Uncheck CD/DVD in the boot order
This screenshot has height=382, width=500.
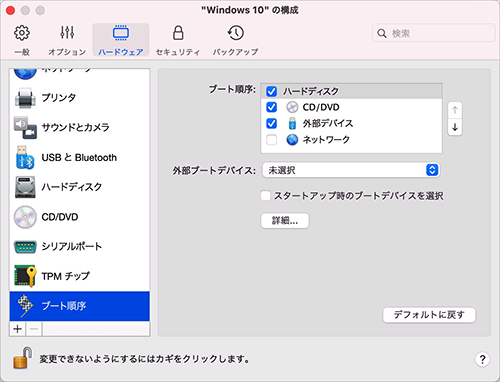point(271,107)
